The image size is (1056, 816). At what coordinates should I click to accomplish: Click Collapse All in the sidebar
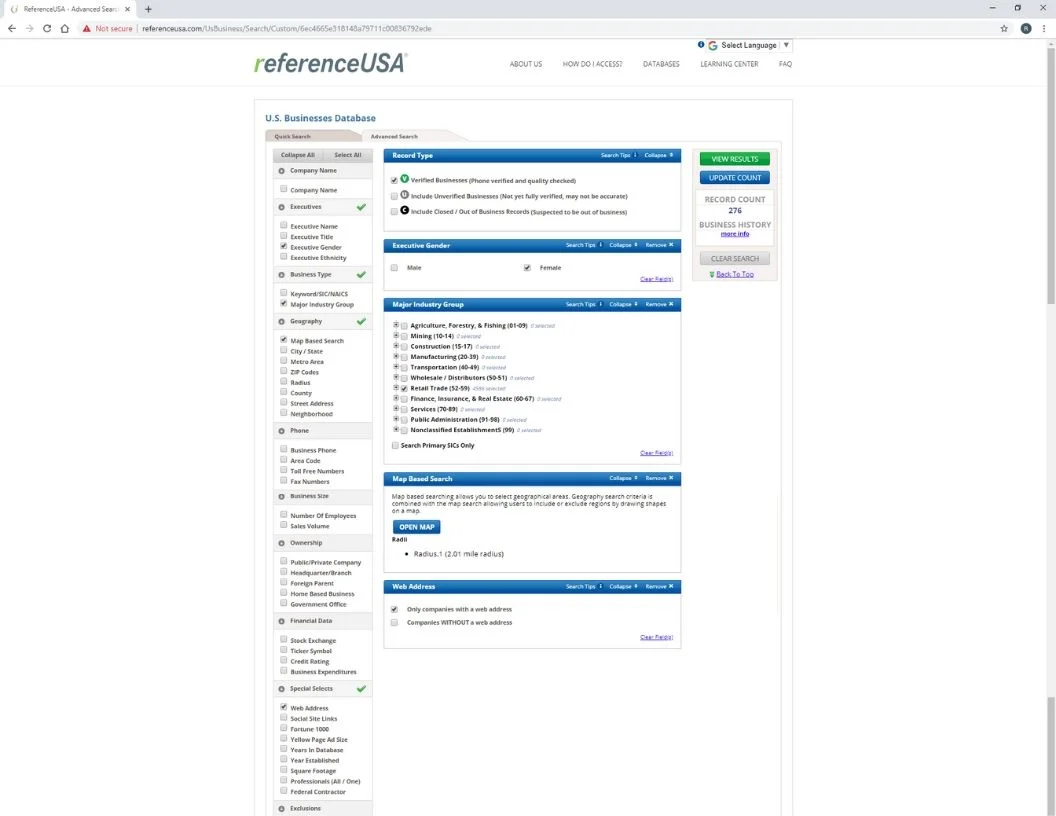pos(297,155)
